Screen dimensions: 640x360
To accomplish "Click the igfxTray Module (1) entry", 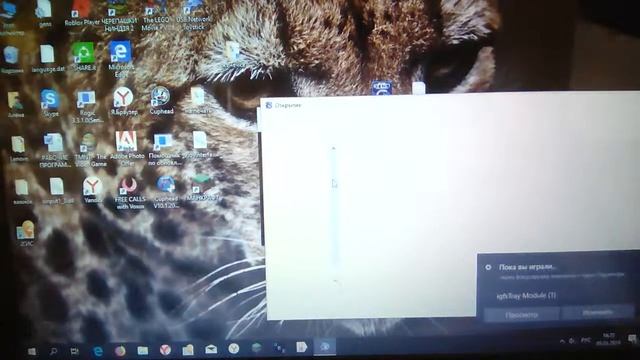I will [526, 296].
